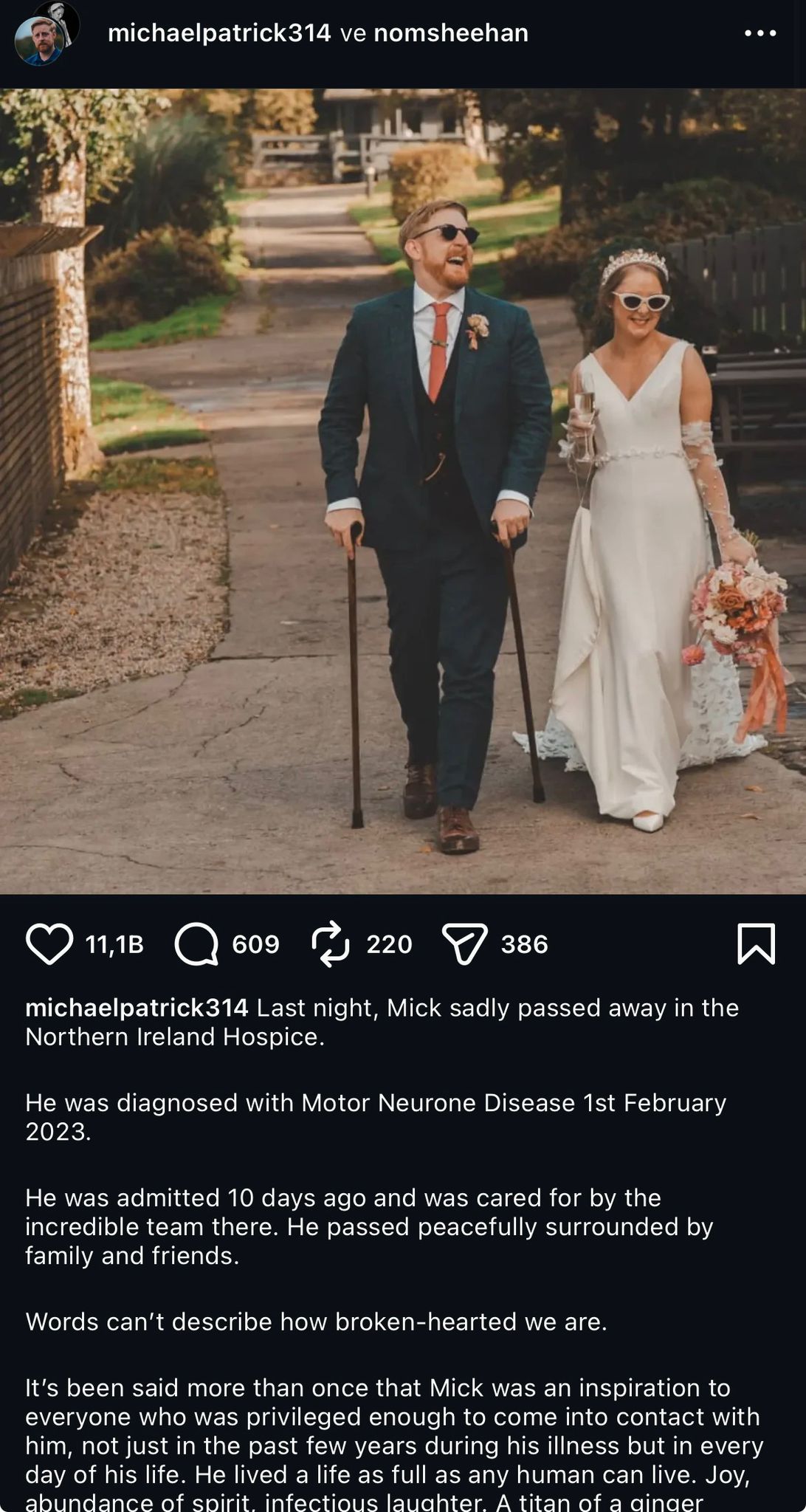Open nomsheehan profile from the header
This screenshot has width=806, height=1512.
(451, 33)
